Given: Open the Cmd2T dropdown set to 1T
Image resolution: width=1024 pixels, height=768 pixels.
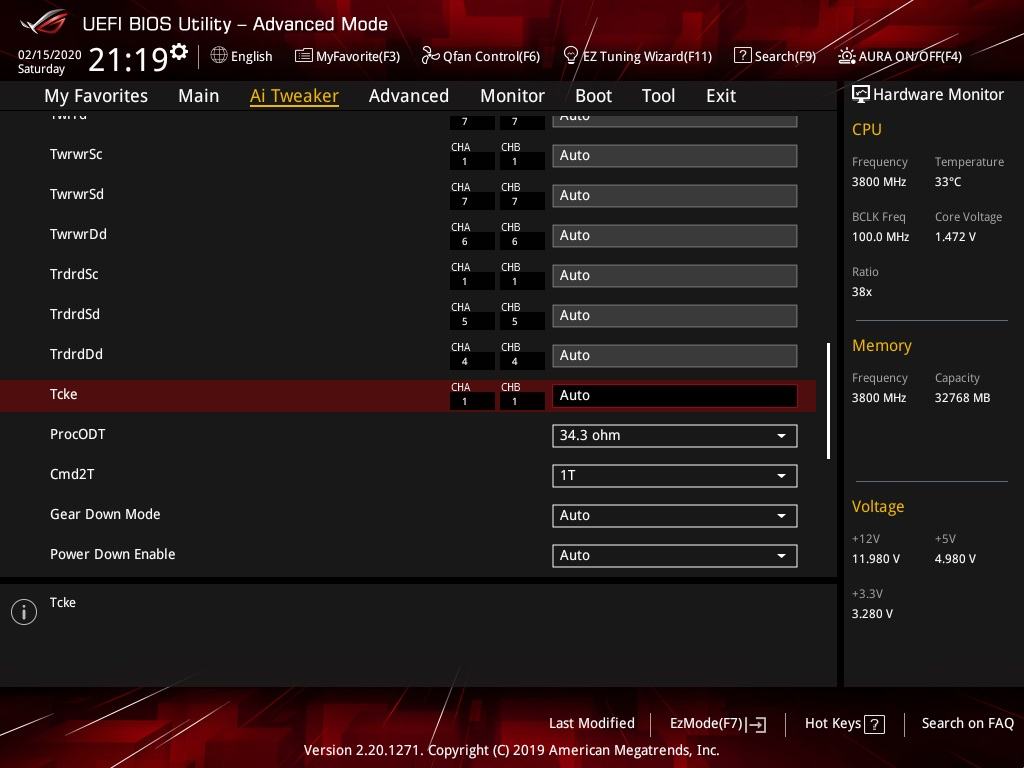Looking at the screenshot, I should coord(675,475).
